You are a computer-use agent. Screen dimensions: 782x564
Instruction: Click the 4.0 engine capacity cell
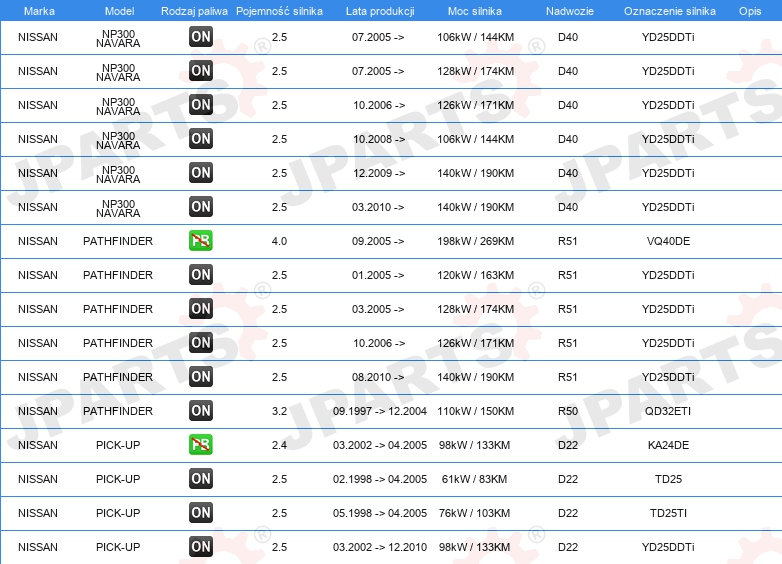[x=279, y=241]
